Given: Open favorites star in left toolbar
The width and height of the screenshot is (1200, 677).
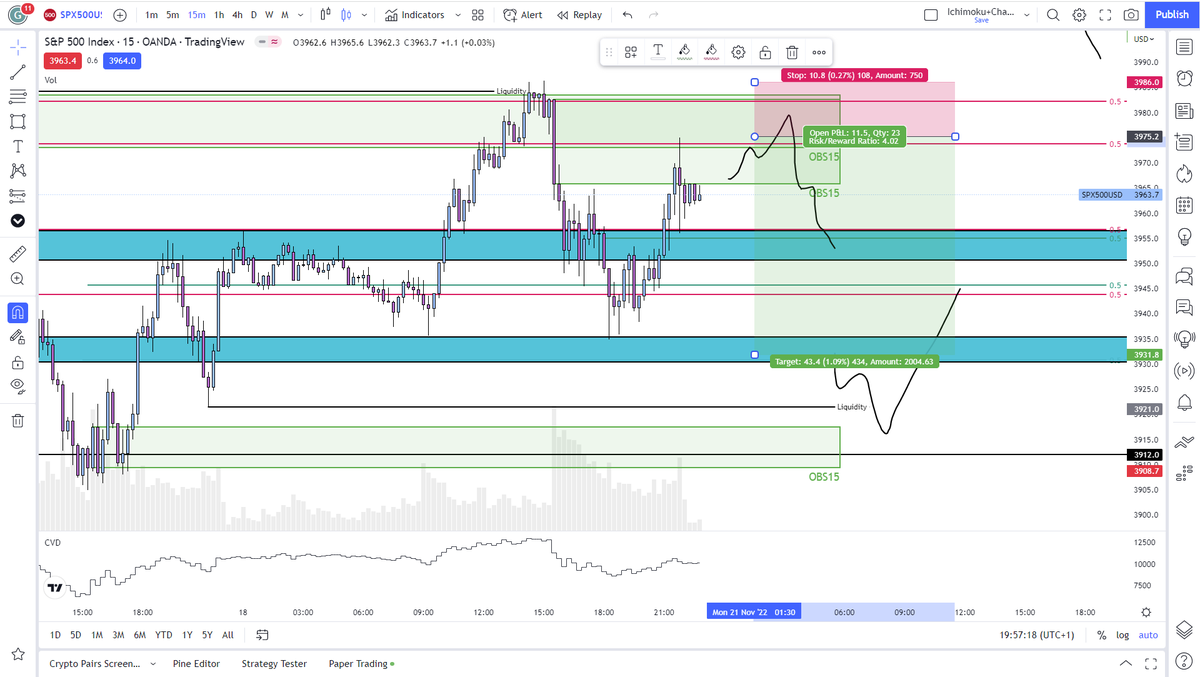Looking at the screenshot, I should coord(17,655).
